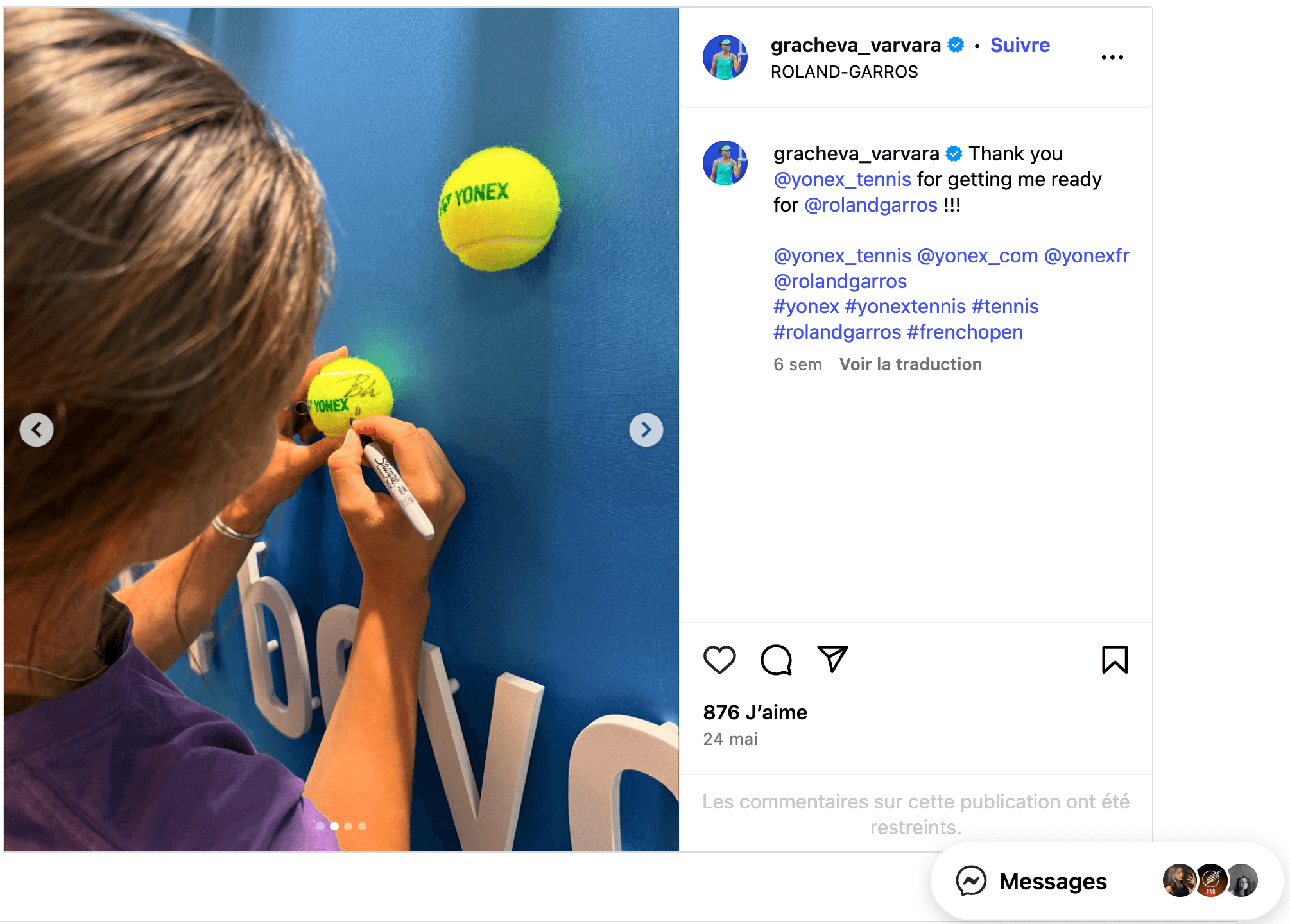The width and height of the screenshot is (1290, 924).
Task: Open Messenger icon in Messages bar
Action: point(971,881)
